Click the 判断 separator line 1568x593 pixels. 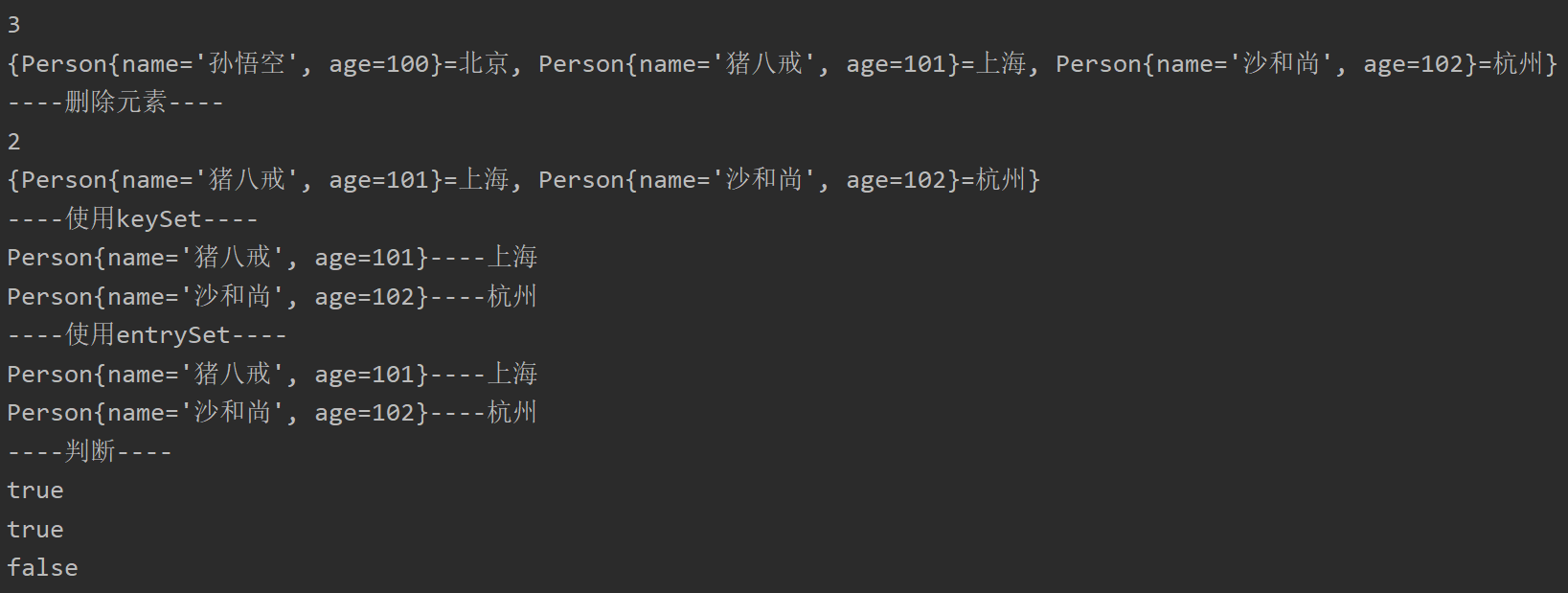pyautogui.click(x=90, y=452)
